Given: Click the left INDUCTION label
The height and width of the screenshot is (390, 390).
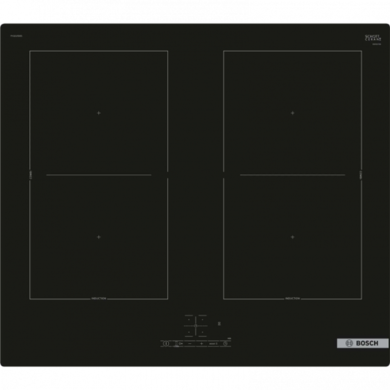Looking at the screenshot, I should [x=99, y=299].
